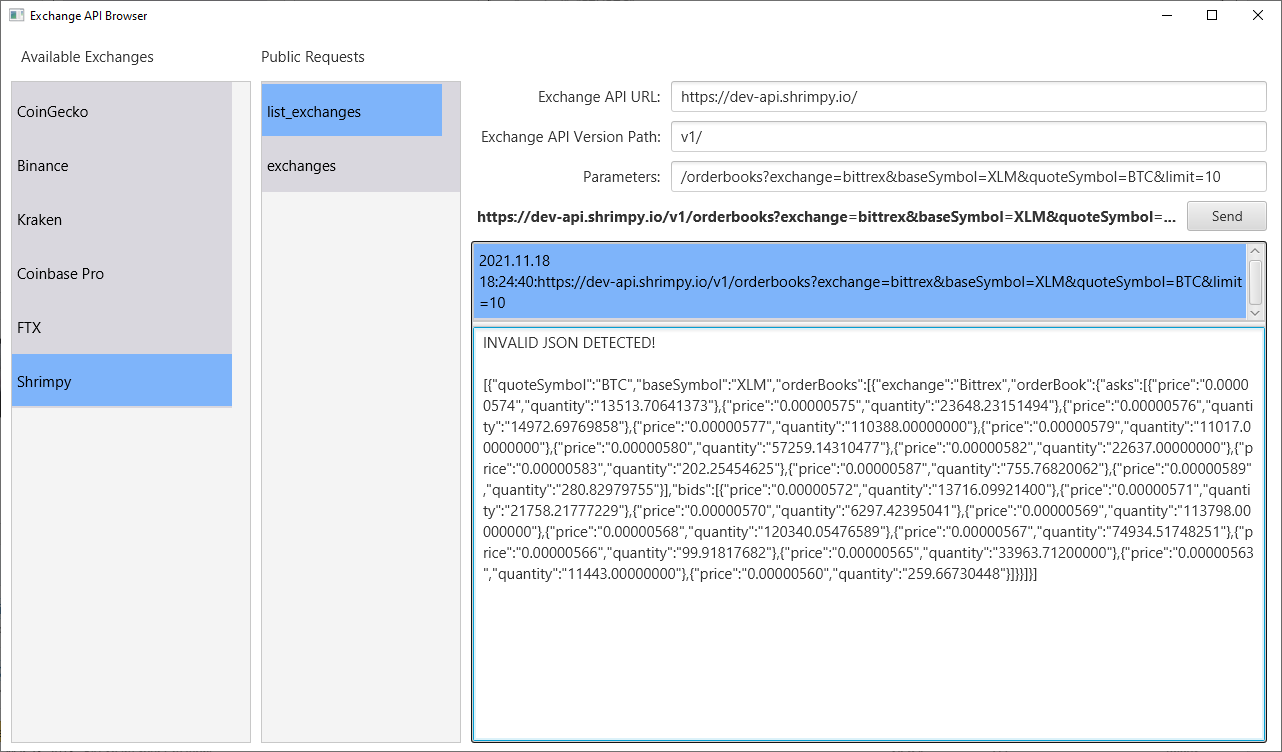Maximize the Exchange API Browser window
The height and width of the screenshot is (752, 1282).
point(1212,15)
